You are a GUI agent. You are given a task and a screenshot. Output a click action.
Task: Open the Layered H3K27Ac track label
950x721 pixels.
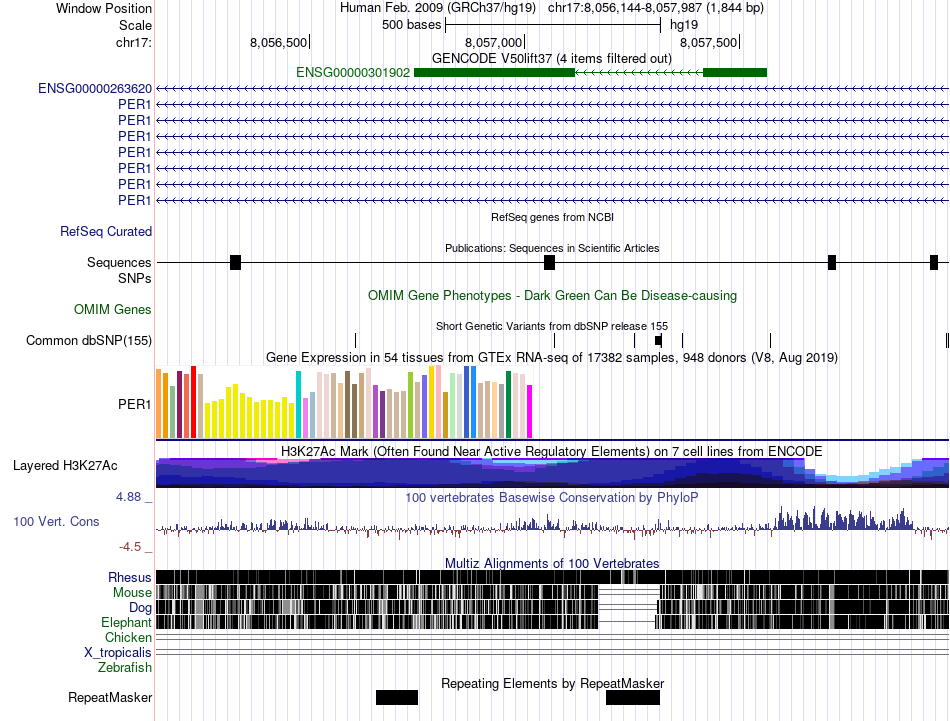tap(65, 465)
